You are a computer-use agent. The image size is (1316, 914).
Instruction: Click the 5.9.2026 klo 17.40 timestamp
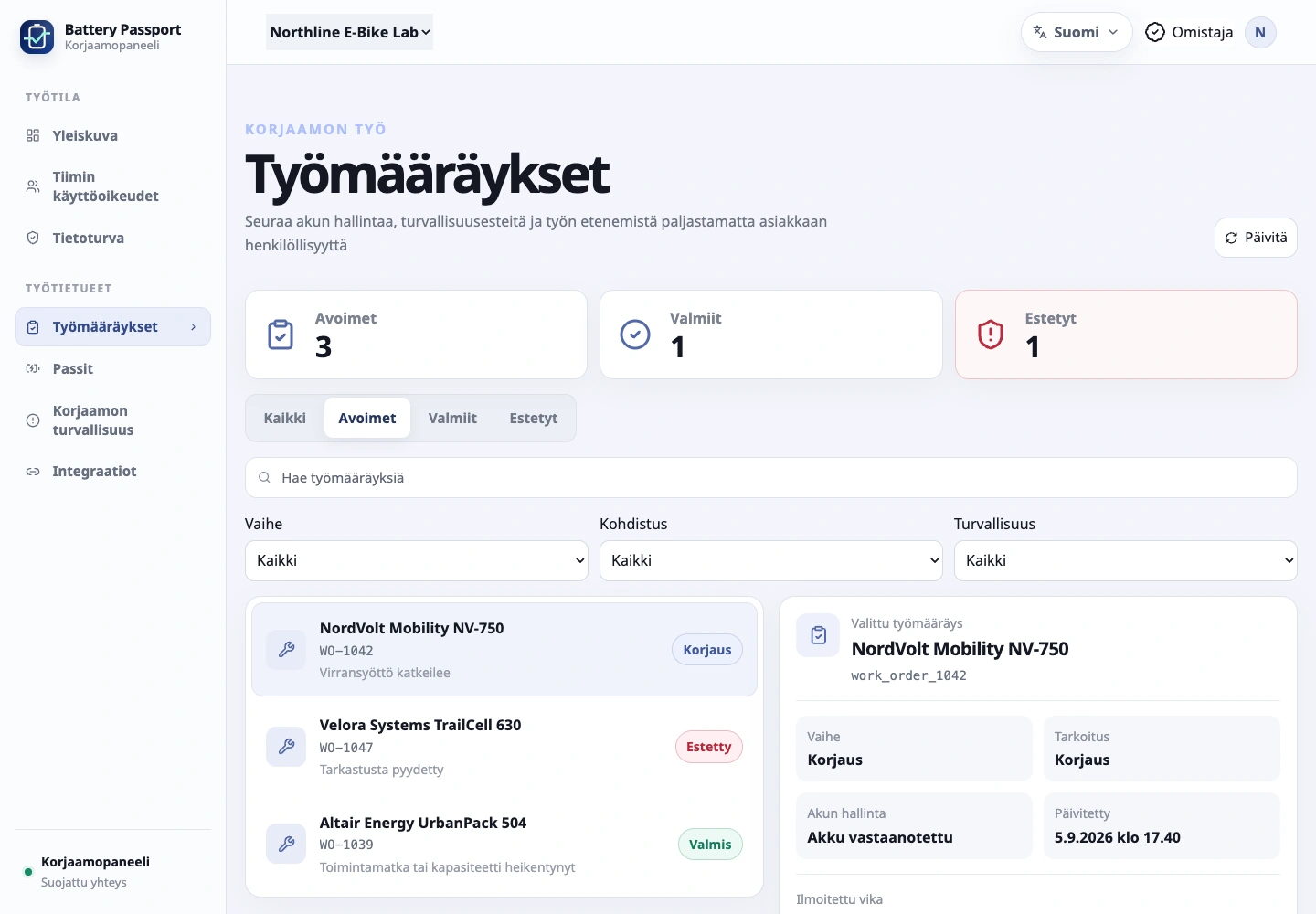coord(1118,837)
